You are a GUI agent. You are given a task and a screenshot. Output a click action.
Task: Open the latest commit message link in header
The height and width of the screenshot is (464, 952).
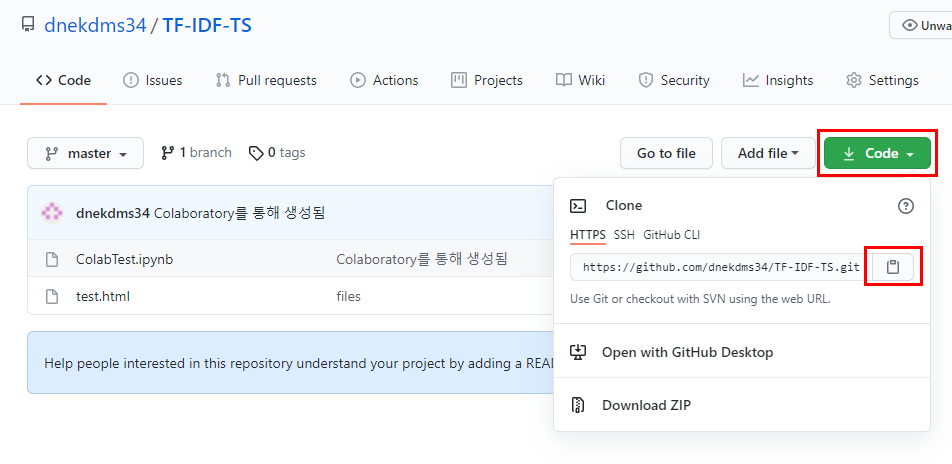[240, 213]
